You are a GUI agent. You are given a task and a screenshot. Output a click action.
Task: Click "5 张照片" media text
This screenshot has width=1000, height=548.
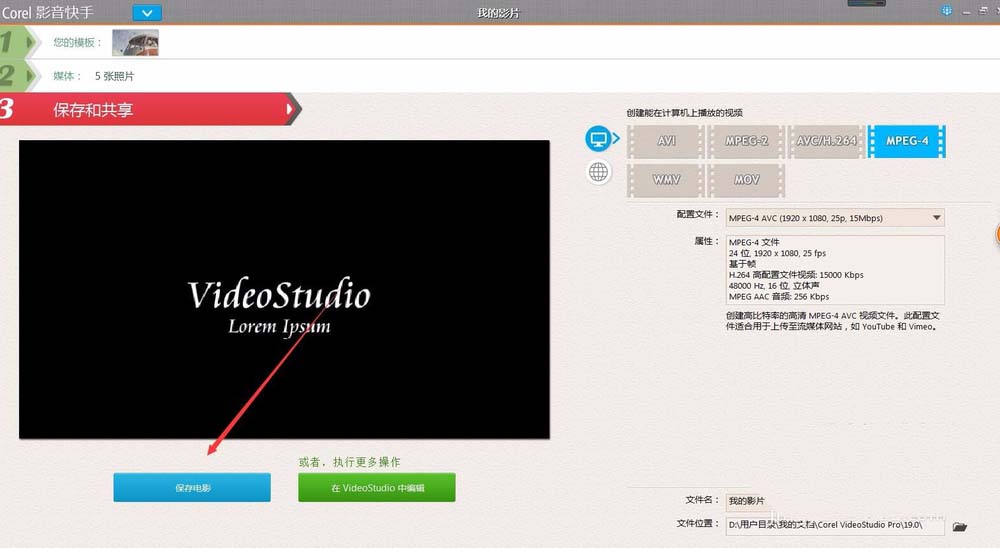click(x=115, y=76)
